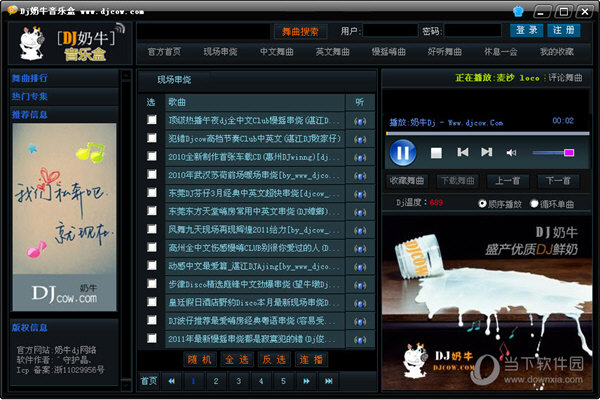Tick checkbox for 凤舞九天现场再现辉煌2011
This screenshot has width=600, height=400.
click(152, 229)
